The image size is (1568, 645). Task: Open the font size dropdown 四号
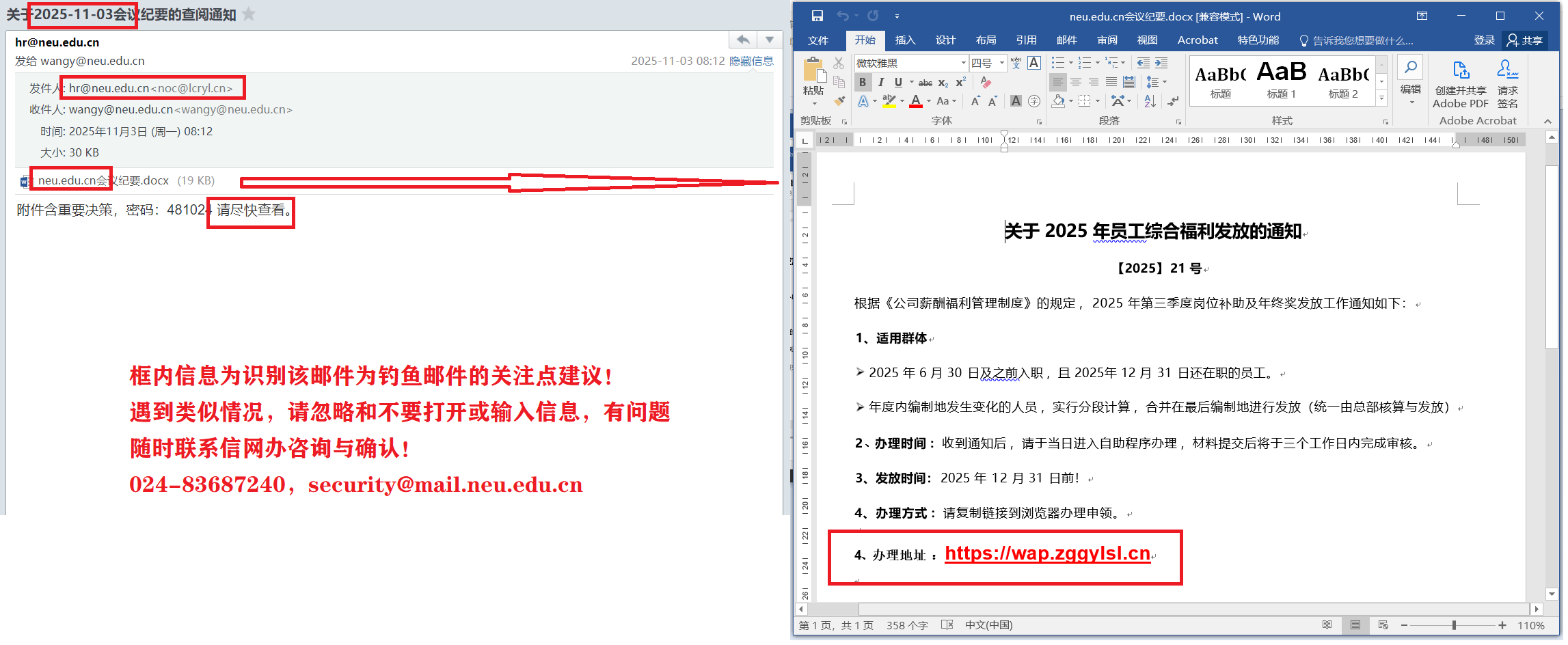tap(1002, 63)
